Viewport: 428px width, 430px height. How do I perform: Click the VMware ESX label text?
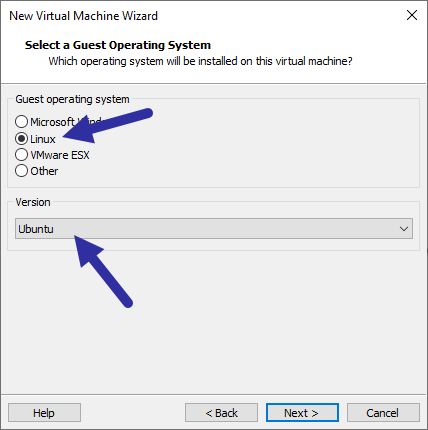(60, 155)
